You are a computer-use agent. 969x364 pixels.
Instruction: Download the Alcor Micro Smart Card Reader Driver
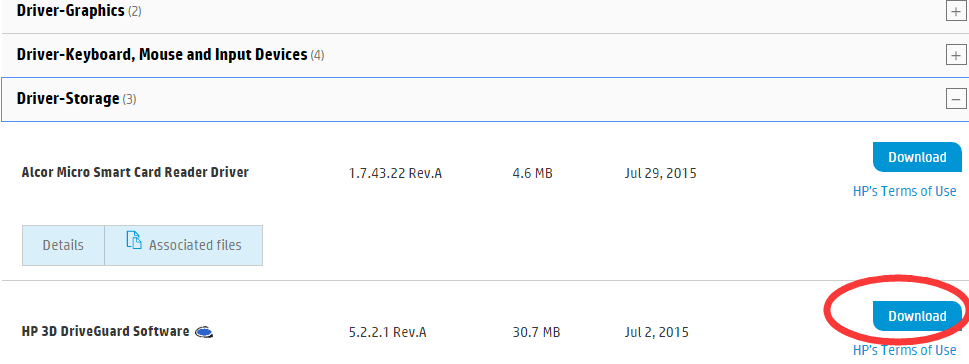tap(917, 157)
